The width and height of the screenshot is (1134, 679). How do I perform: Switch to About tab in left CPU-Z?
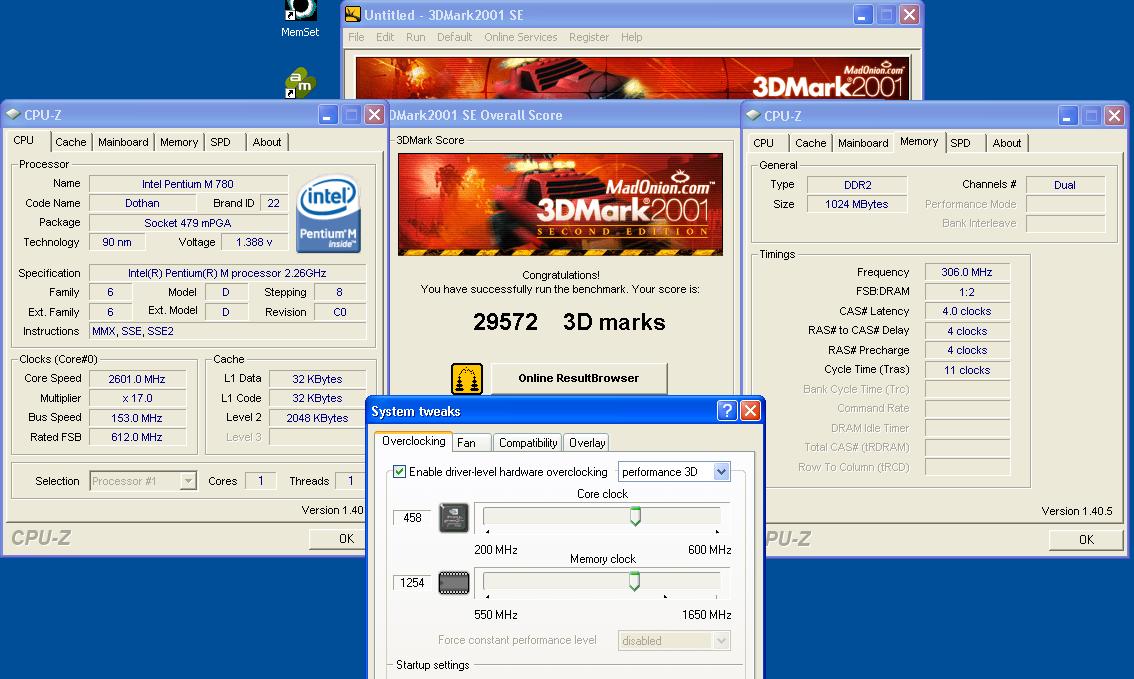click(267, 142)
